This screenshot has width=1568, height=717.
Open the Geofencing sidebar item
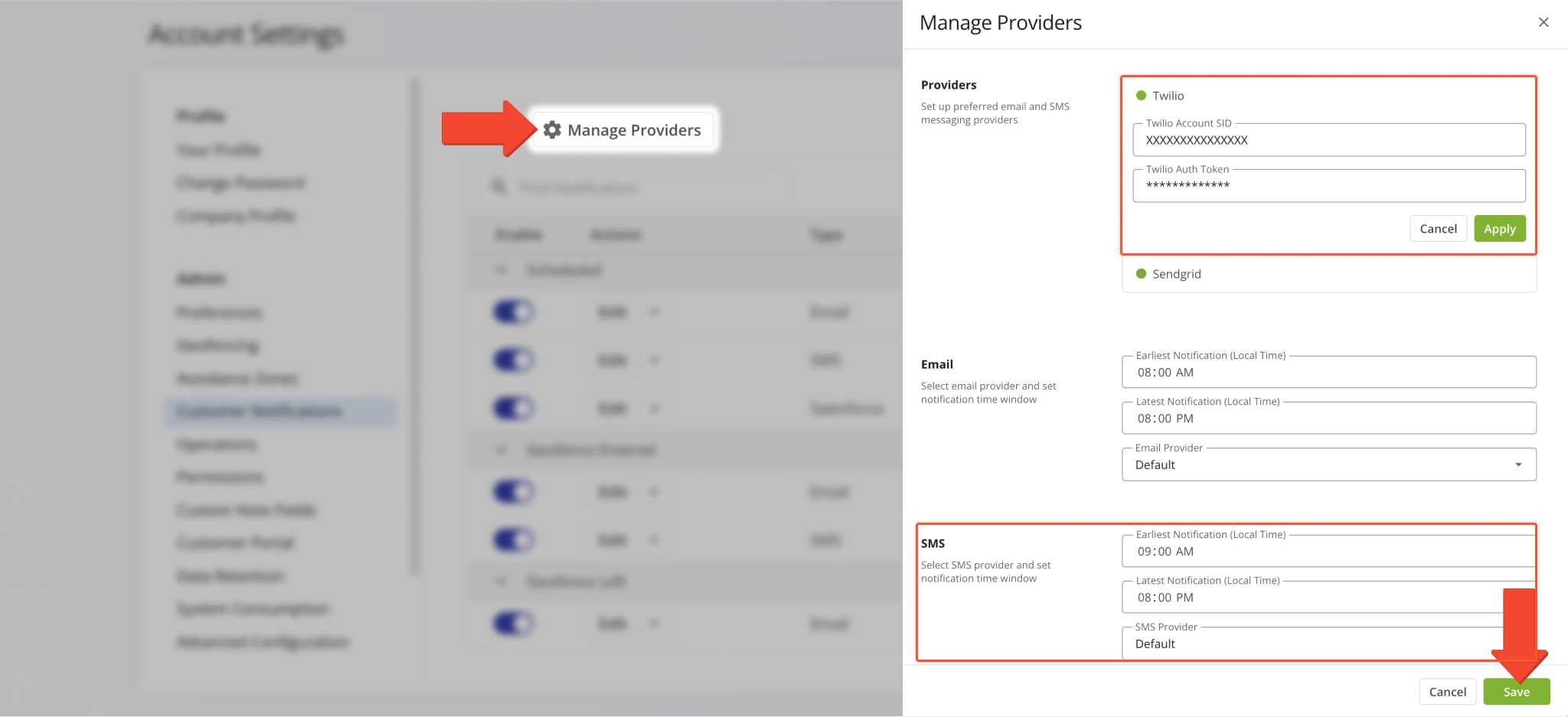[x=217, y=346]
